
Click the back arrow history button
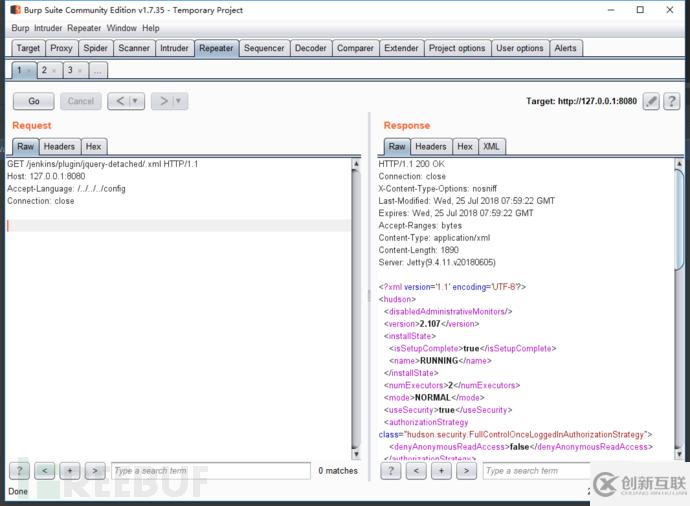coord(120,101)
